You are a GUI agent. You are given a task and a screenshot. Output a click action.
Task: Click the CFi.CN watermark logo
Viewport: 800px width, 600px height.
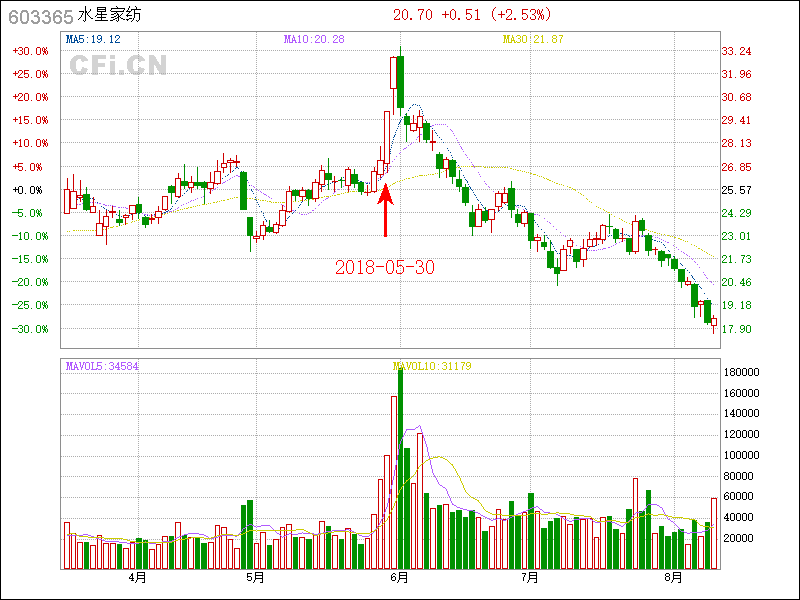point(118,65)
